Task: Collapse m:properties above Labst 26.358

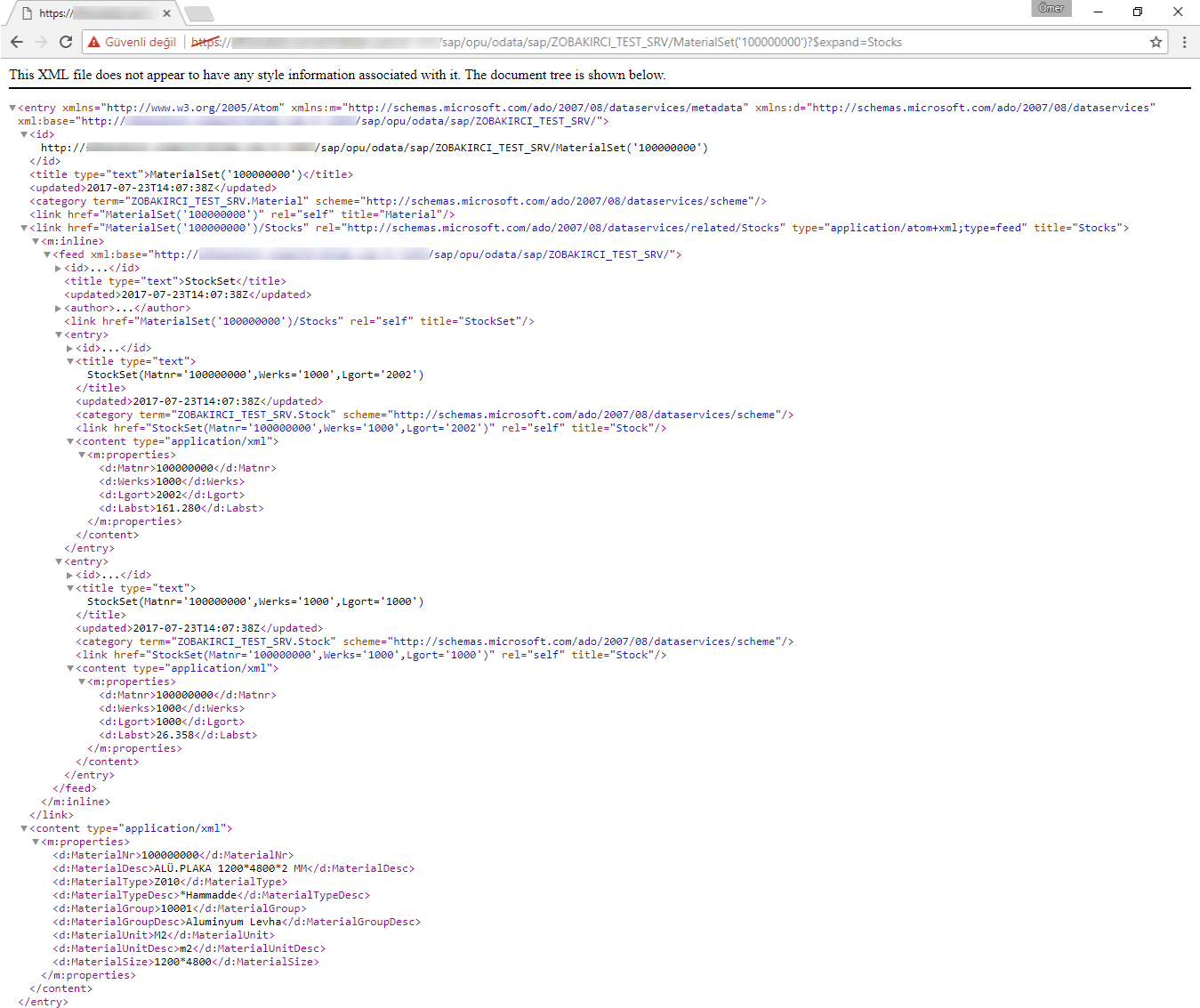Action: [82, 681]
